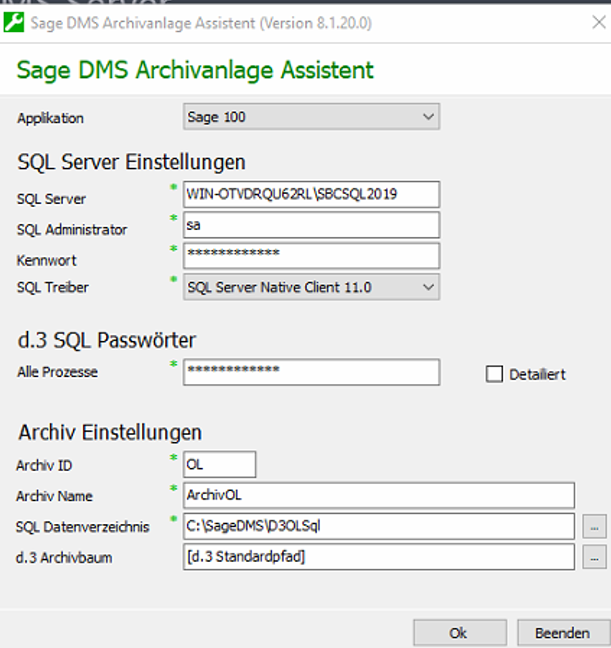Click the Alle Prozesse password field

point(311,372)
